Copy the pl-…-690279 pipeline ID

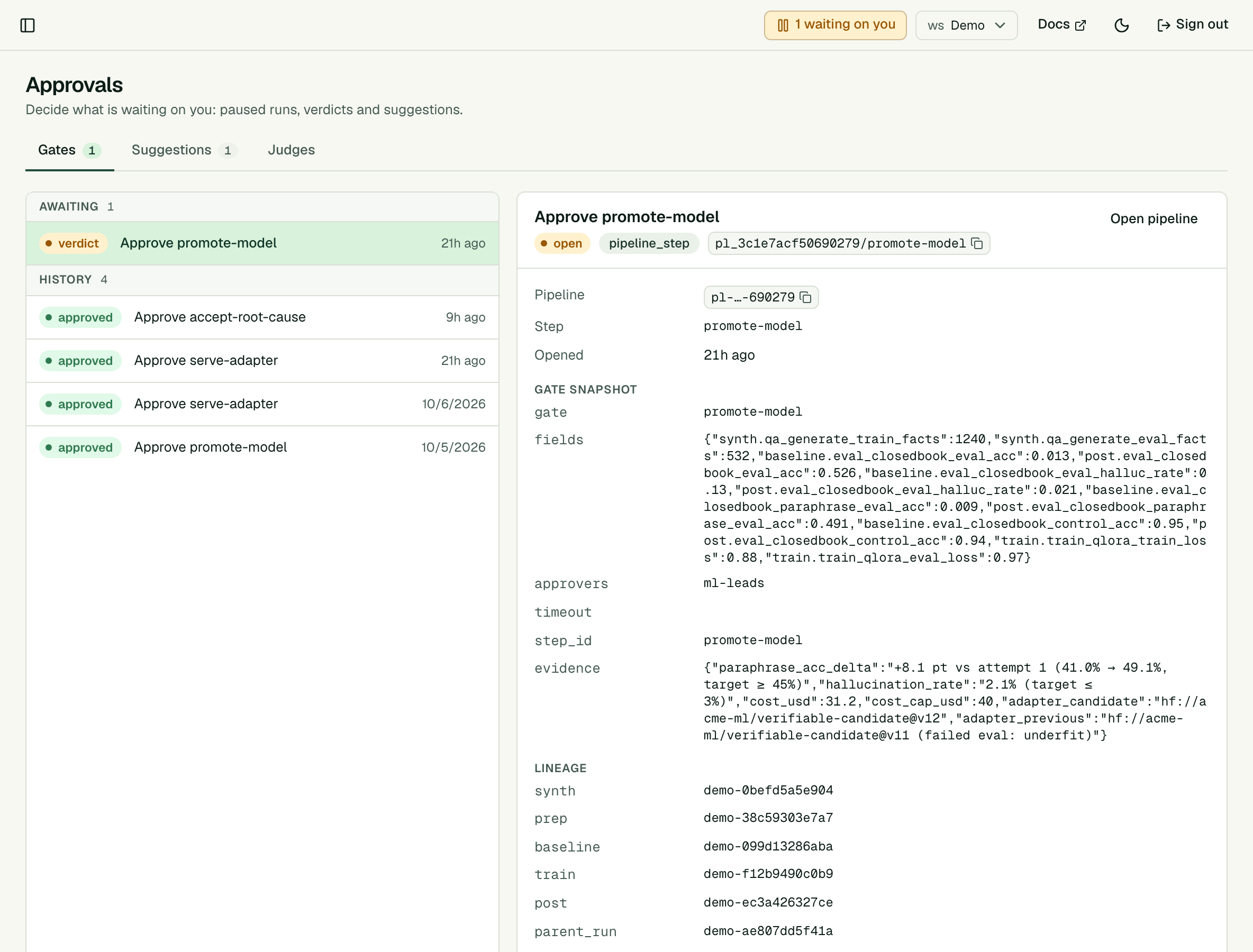pos(805,297)
